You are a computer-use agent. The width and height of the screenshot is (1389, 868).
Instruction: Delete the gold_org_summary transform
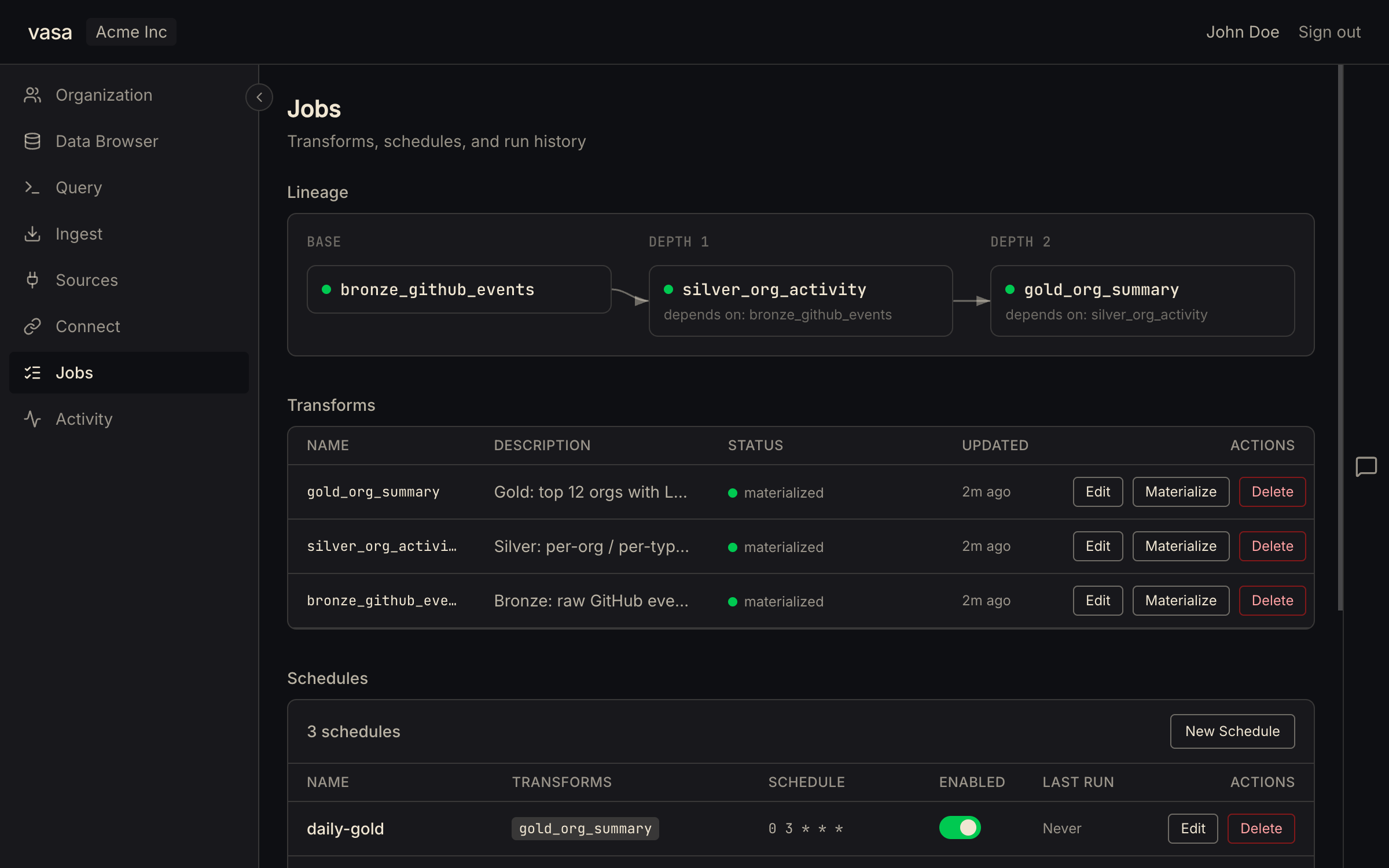[1272, 492]
